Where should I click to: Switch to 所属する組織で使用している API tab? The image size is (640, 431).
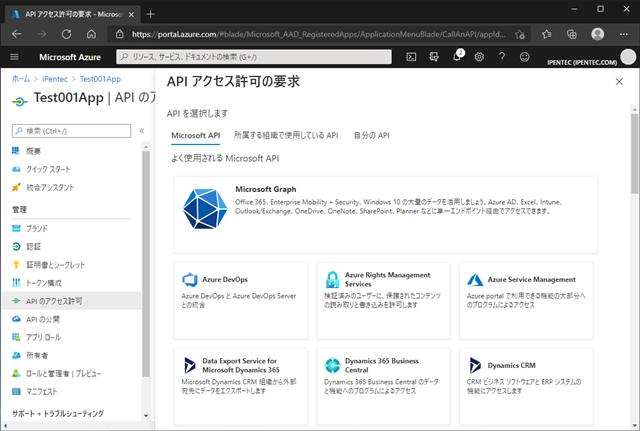[x=286, y=136]
